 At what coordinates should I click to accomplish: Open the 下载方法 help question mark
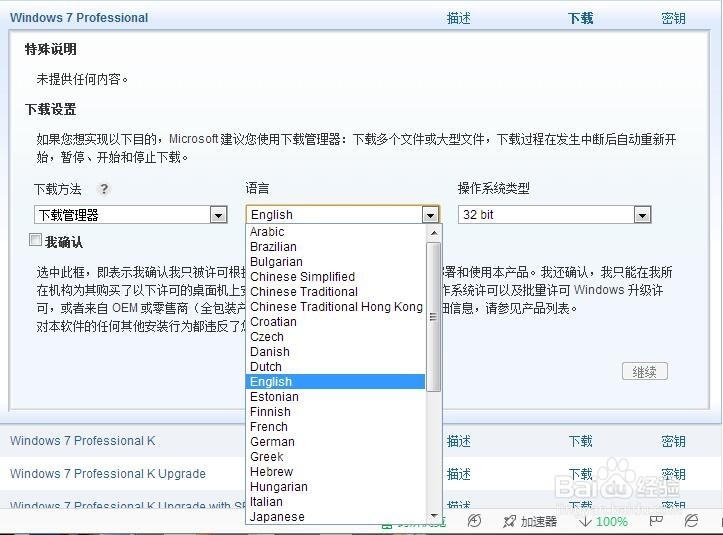[104, 189]
